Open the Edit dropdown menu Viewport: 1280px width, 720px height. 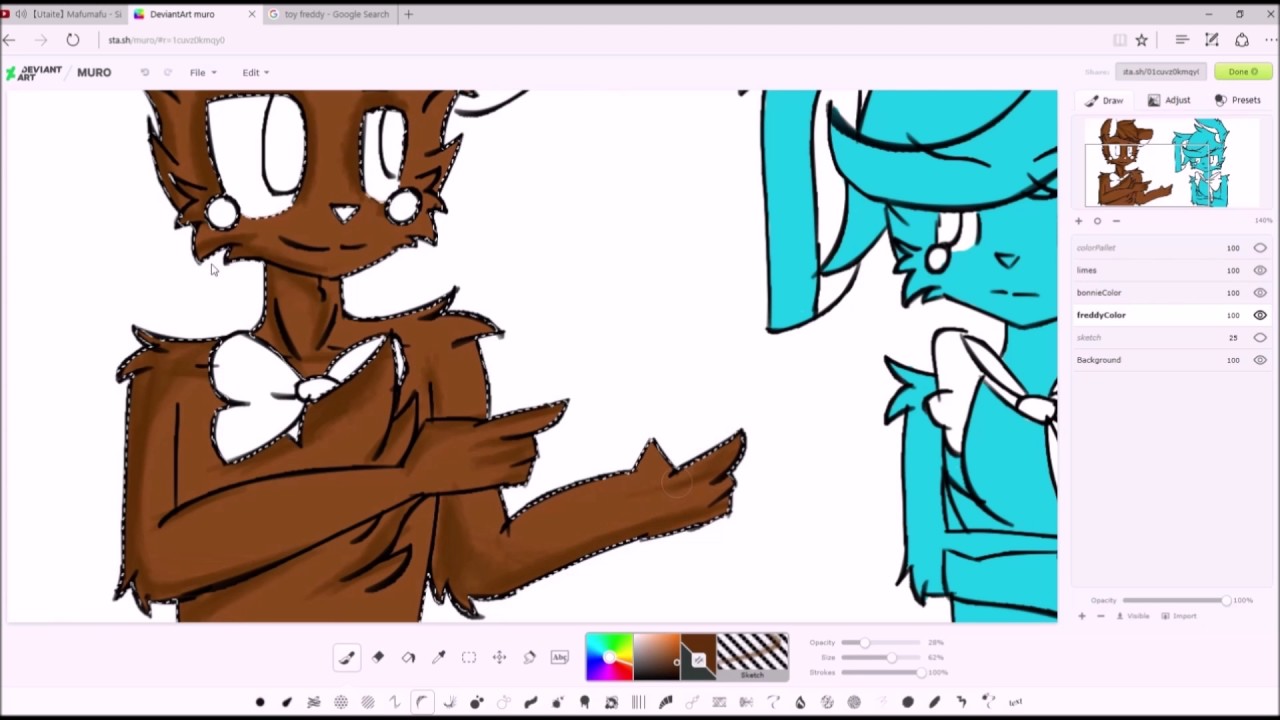click(x=255, y=72)
